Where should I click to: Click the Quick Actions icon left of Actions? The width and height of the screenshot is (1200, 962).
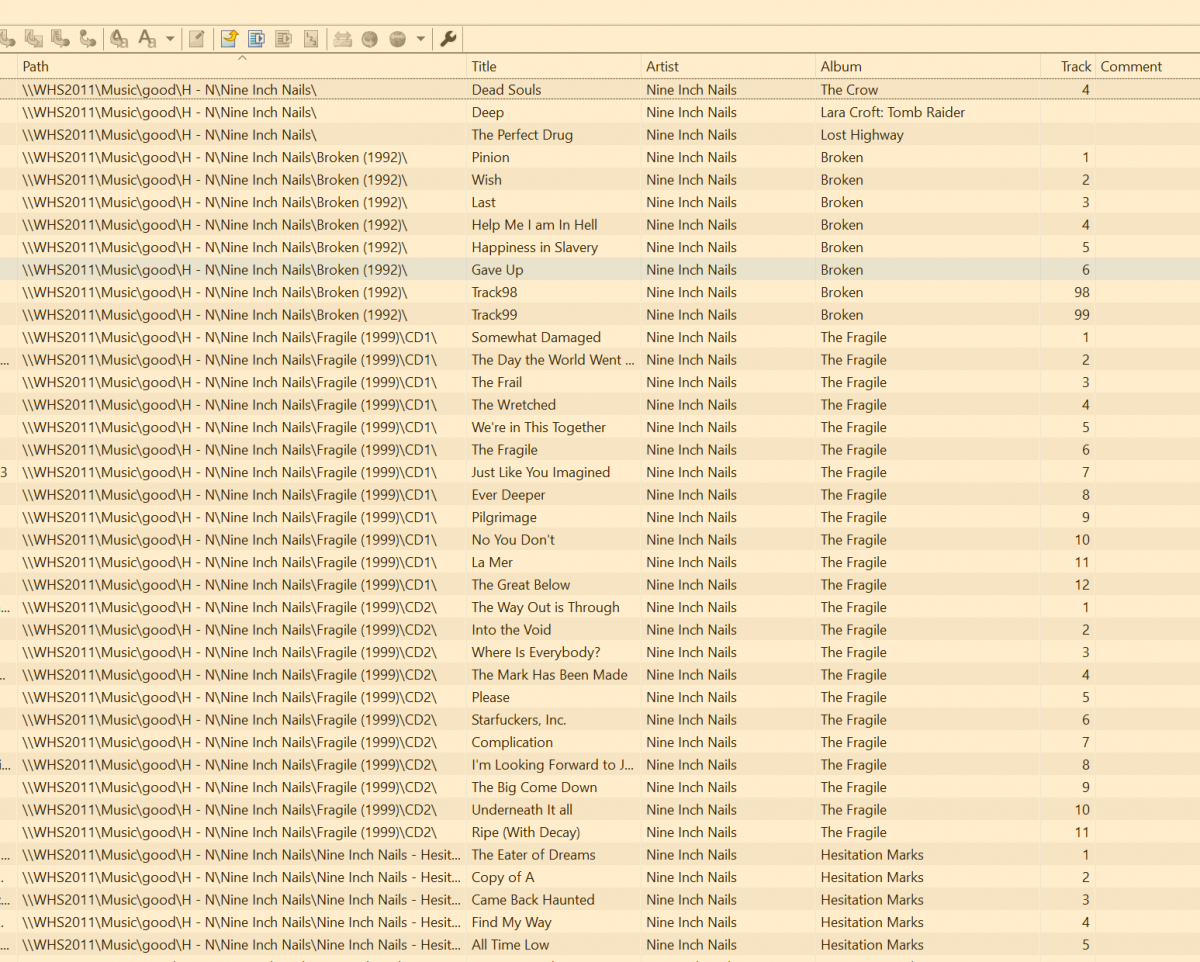(x=119, y=39)
